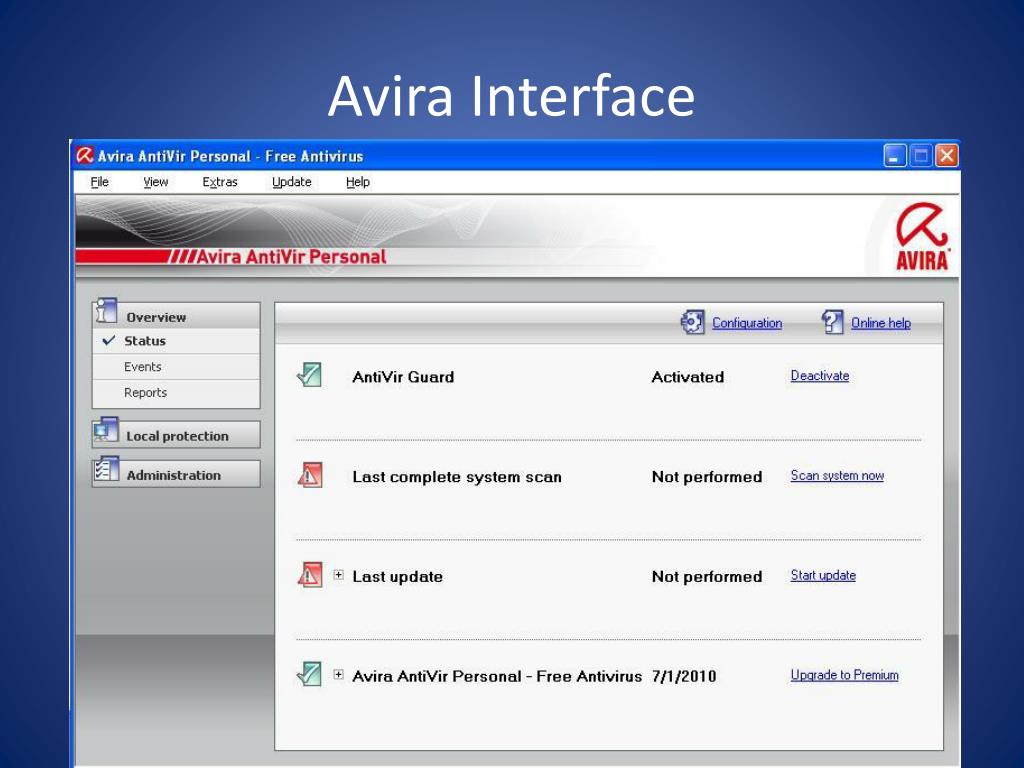
Task: Click 'Avira AntiVir Personal - Free Antivirus' row label
Action: coord(497,677)
